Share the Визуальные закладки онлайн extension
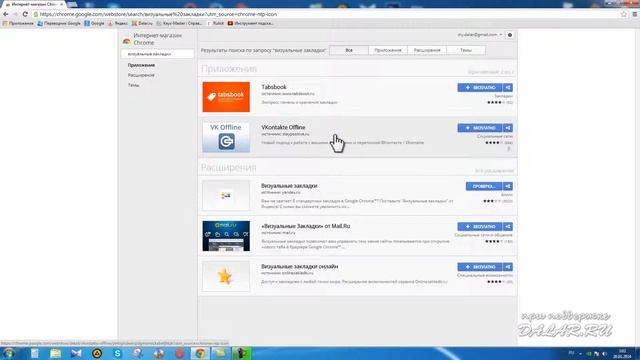 (x=508, y=267)
